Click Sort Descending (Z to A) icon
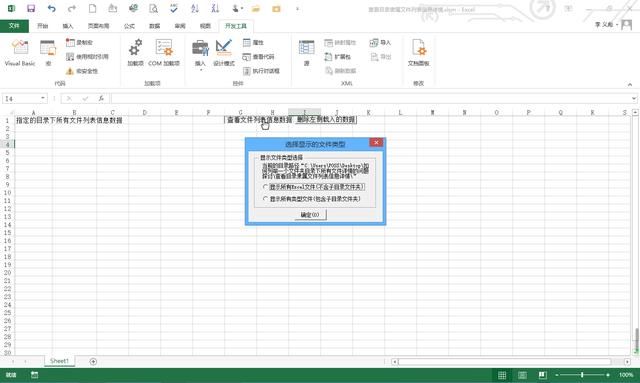 coord(215,9)
